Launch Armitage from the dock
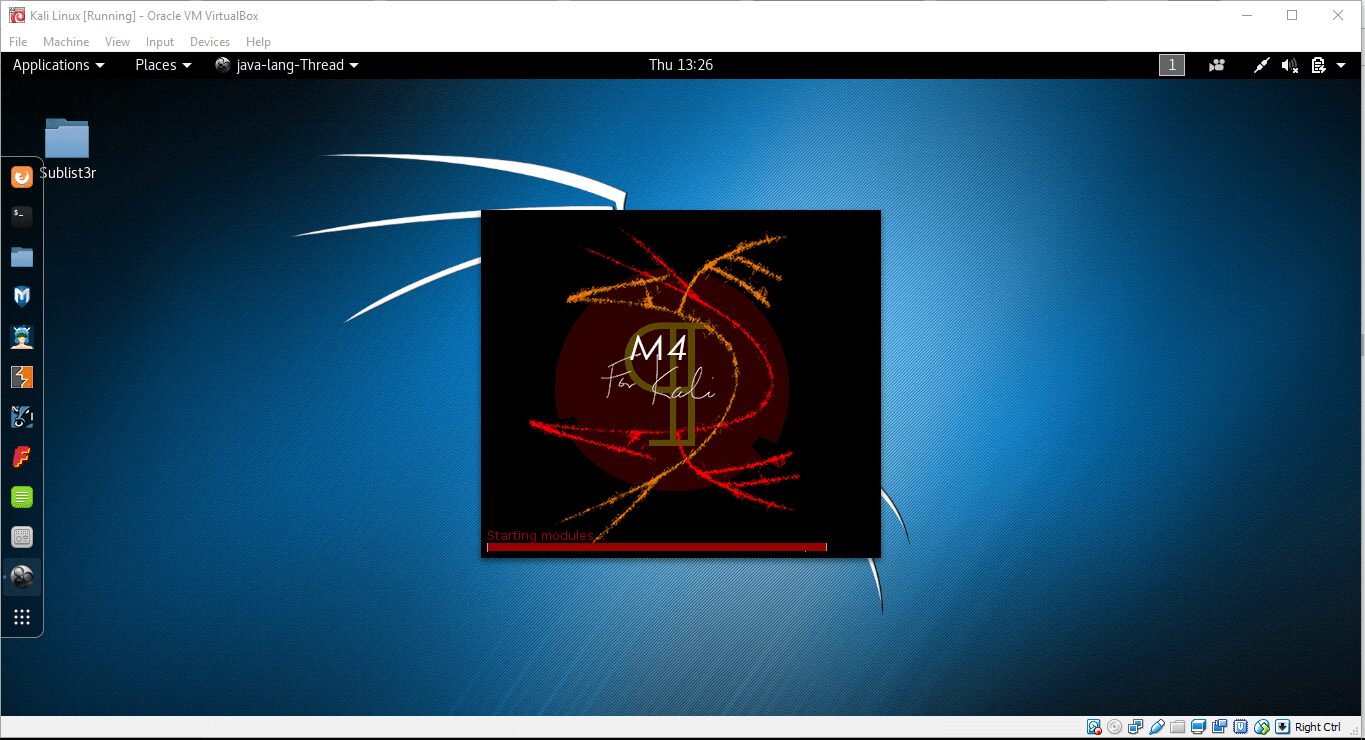Viewport: 1365px width, 740px height. (22, 337)
